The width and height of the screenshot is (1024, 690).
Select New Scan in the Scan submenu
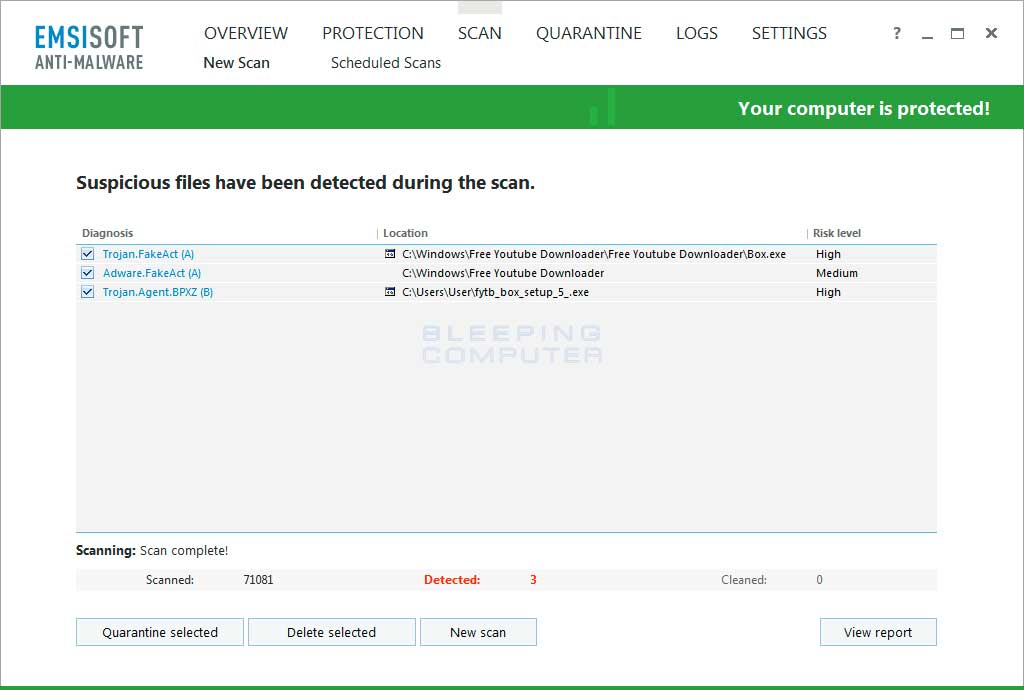(236, 62)
